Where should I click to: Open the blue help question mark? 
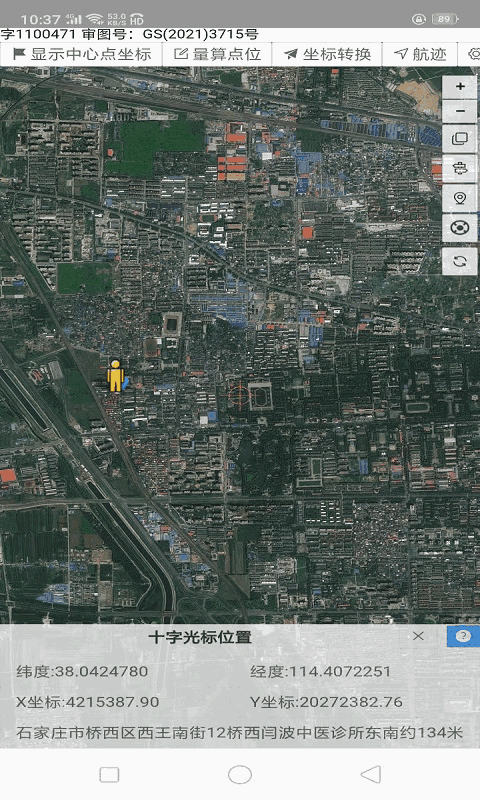(463, 636)
